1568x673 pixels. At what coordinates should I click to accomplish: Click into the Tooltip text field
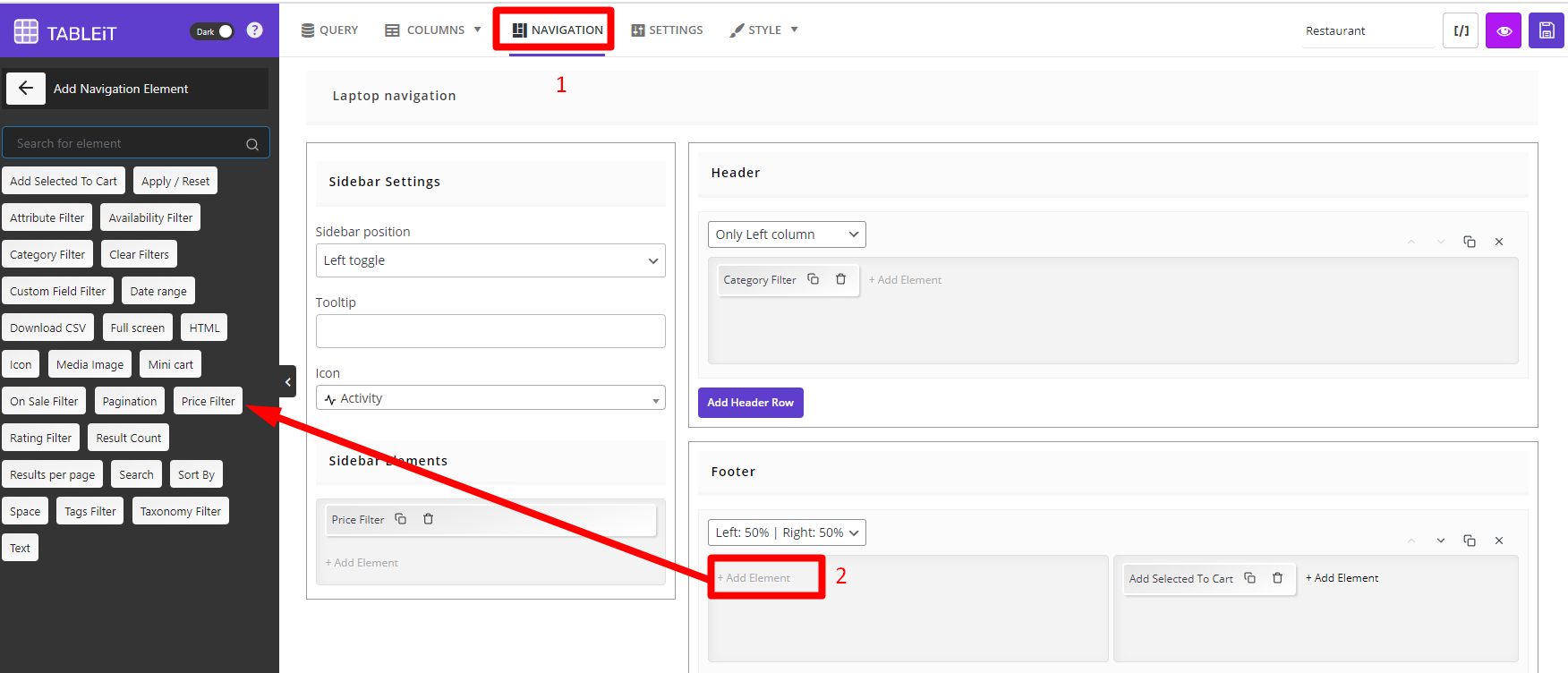tap(490, 331)
